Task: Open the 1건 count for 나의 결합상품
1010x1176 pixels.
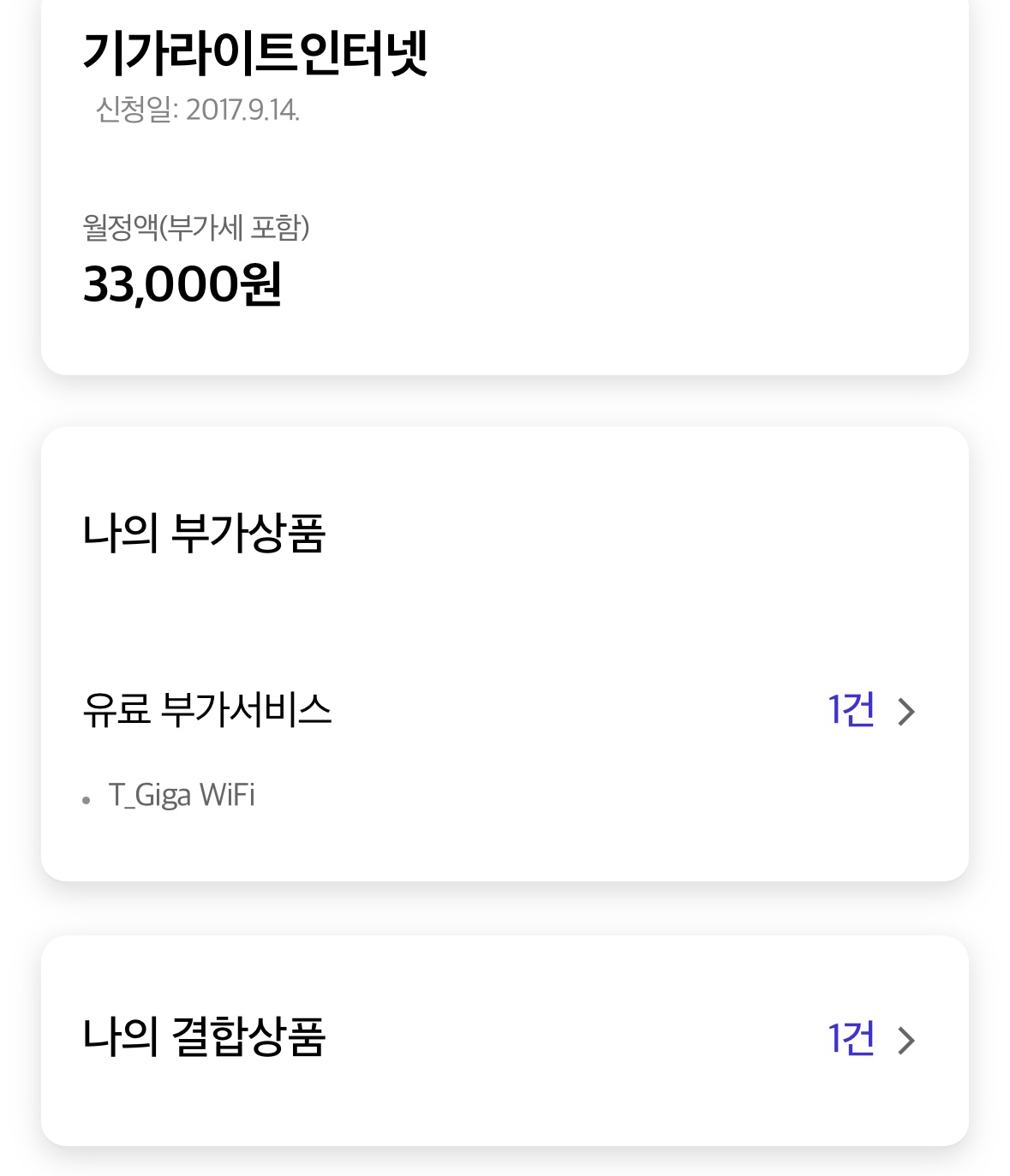Action: pyautogui.click(x=851, y=1039)
